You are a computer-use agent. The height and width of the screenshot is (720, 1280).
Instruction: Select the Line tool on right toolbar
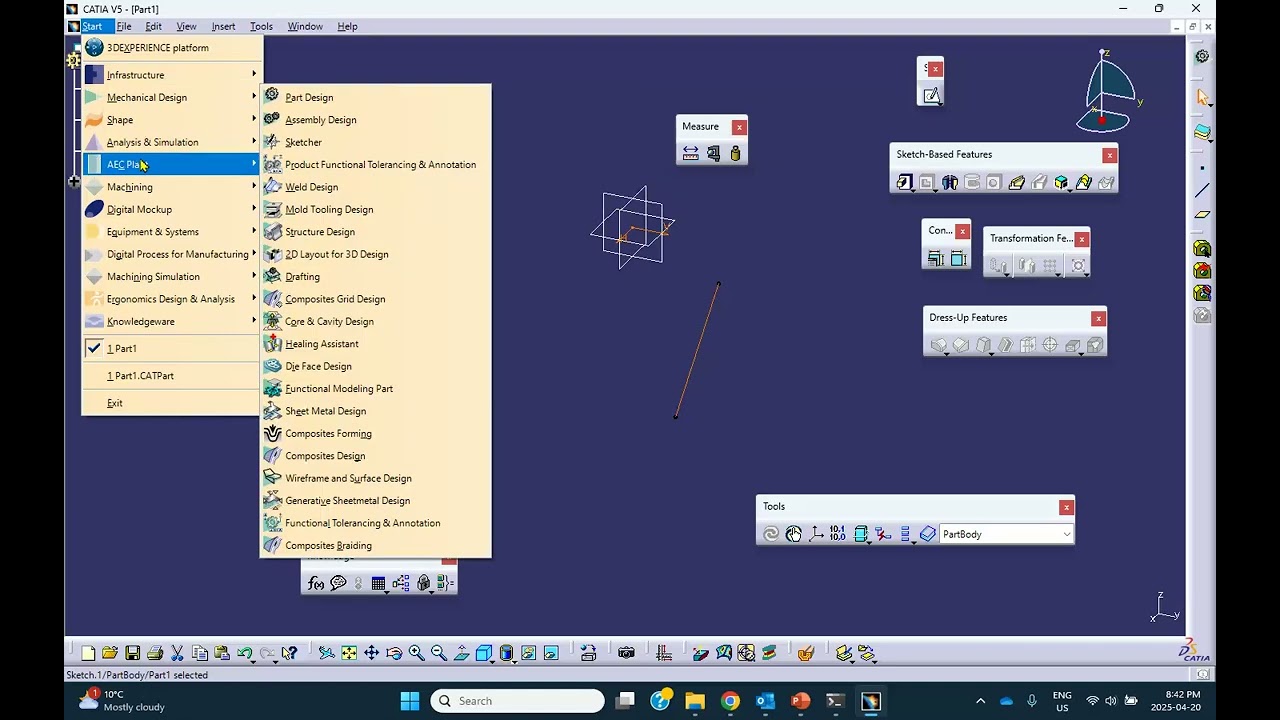point(1202,190)
